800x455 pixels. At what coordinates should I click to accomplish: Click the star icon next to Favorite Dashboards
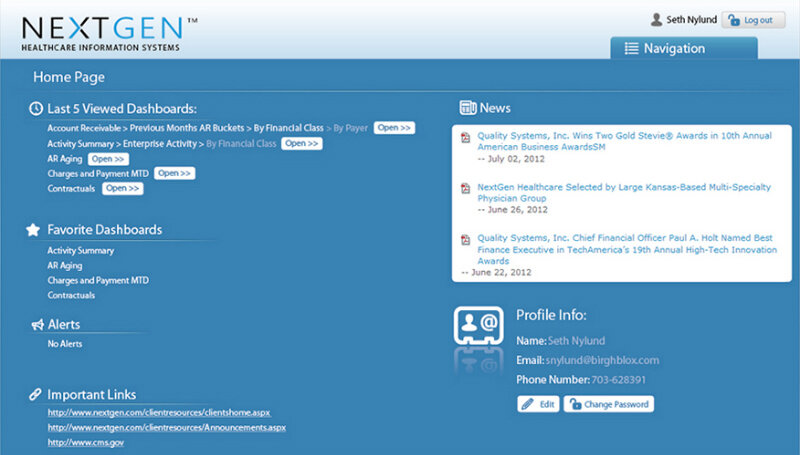(x=34, y=230)
